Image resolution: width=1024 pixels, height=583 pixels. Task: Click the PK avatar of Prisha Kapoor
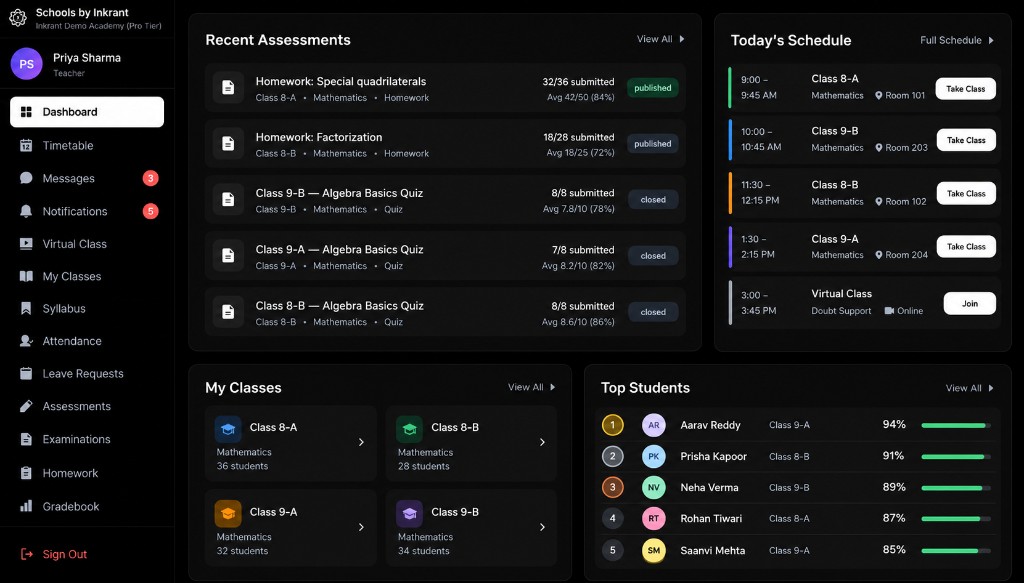[654, 456]
